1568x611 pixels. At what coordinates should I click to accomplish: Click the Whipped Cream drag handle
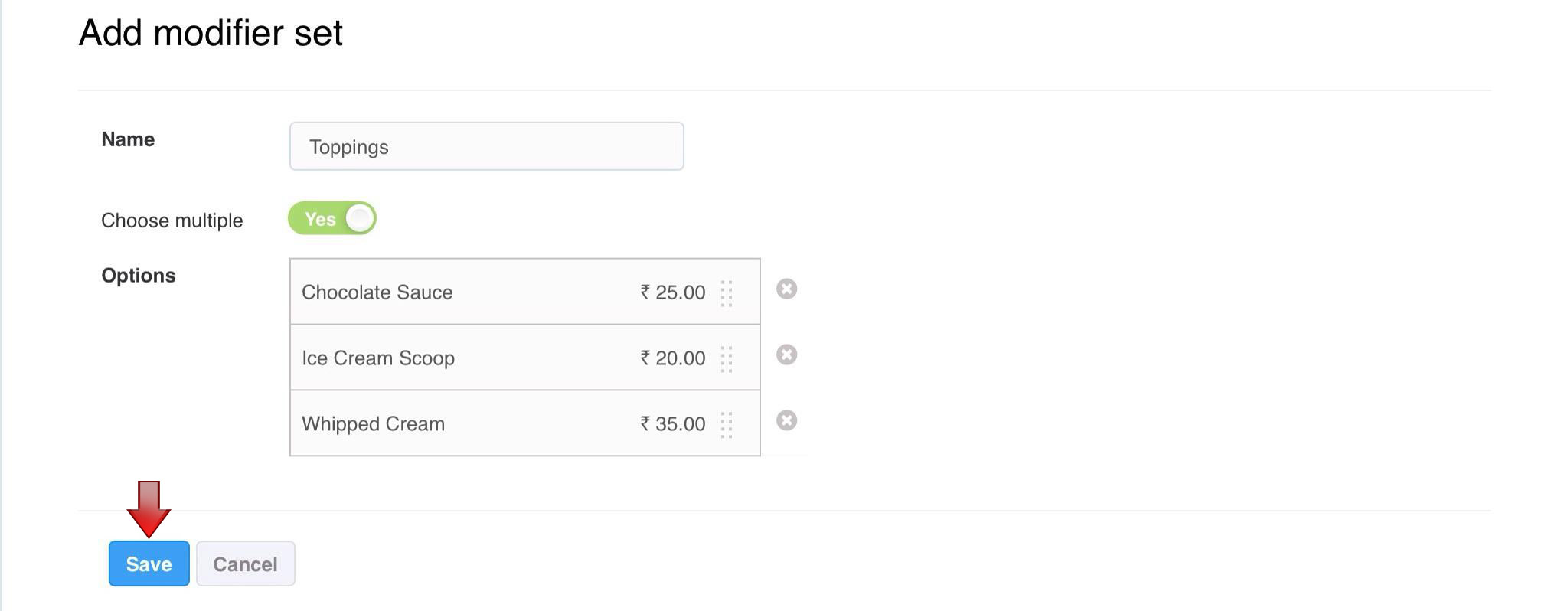click(727, 424)
